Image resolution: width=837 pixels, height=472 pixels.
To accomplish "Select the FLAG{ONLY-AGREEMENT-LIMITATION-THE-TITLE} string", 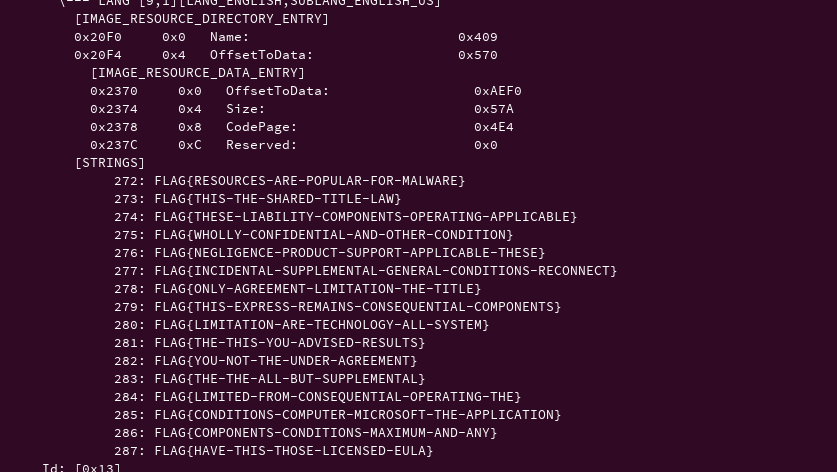I will coord(317,289).
